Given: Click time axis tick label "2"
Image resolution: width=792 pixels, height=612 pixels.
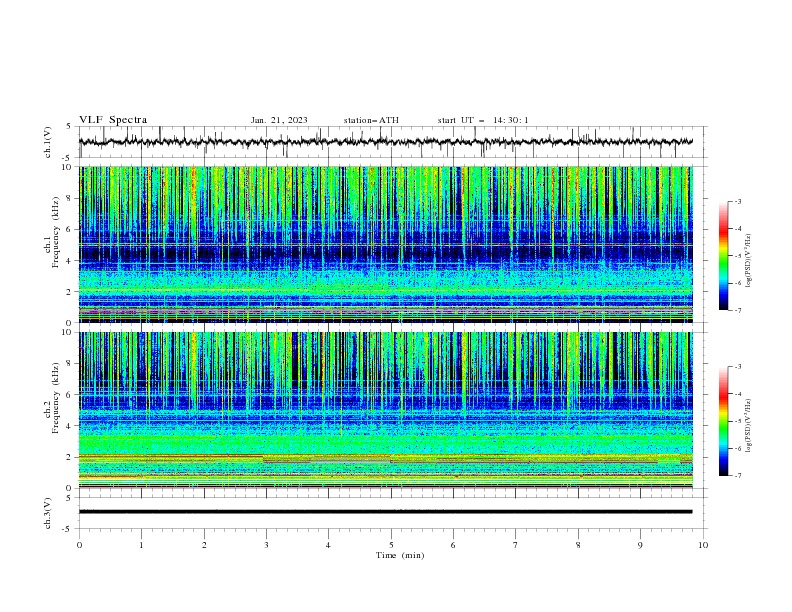Looking at the screenshot, I should (x=204, y=545).
